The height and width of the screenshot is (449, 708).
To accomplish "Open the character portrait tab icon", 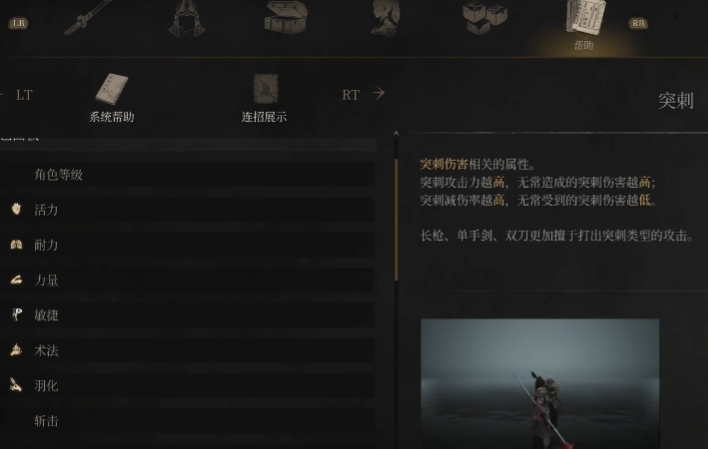I will [385, 17].
